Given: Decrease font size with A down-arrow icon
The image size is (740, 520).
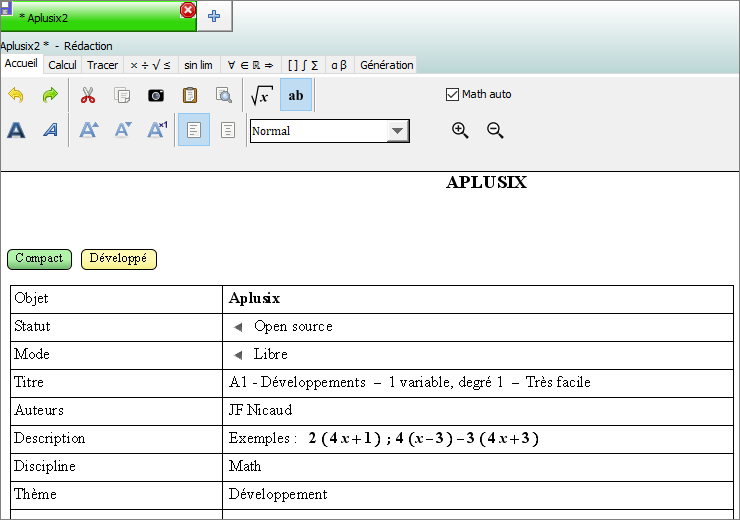Looking at the screenshot, I should point(123,130).
